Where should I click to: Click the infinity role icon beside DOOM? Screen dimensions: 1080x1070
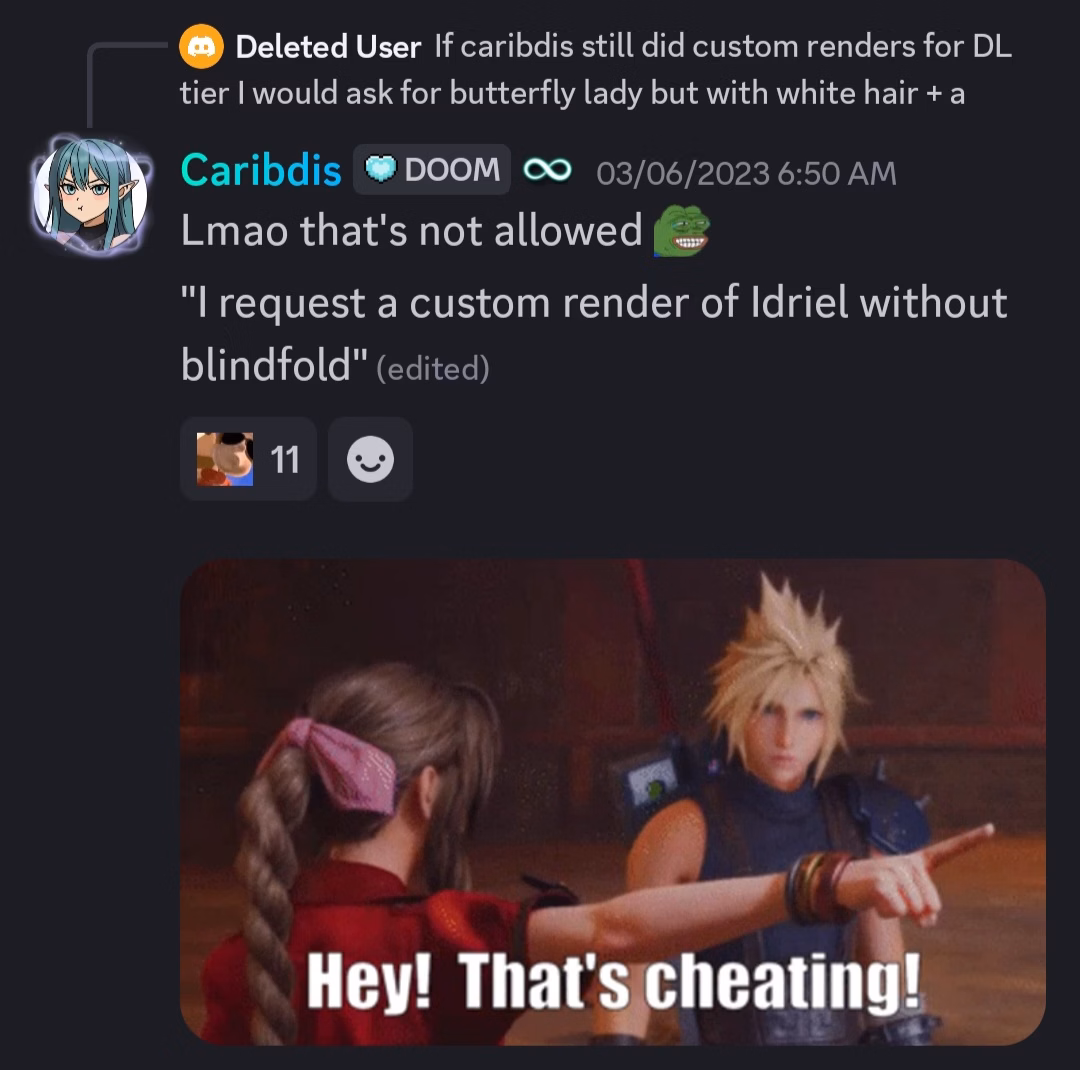pyautogui.click(x=547, y=169)
